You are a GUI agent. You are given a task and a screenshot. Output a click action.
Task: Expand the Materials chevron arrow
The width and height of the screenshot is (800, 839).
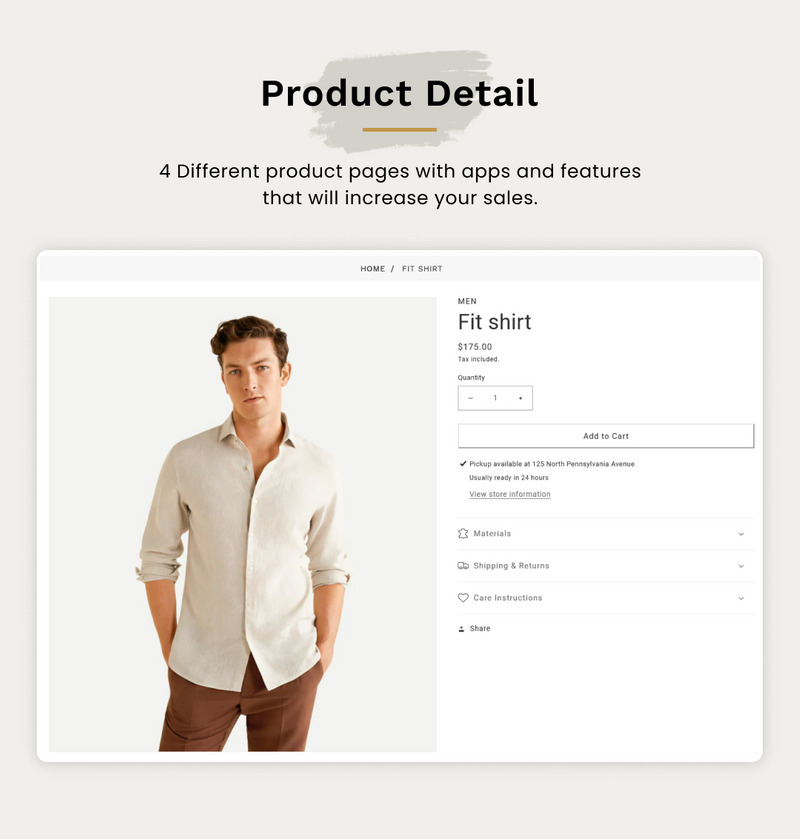tap(741, 534)
